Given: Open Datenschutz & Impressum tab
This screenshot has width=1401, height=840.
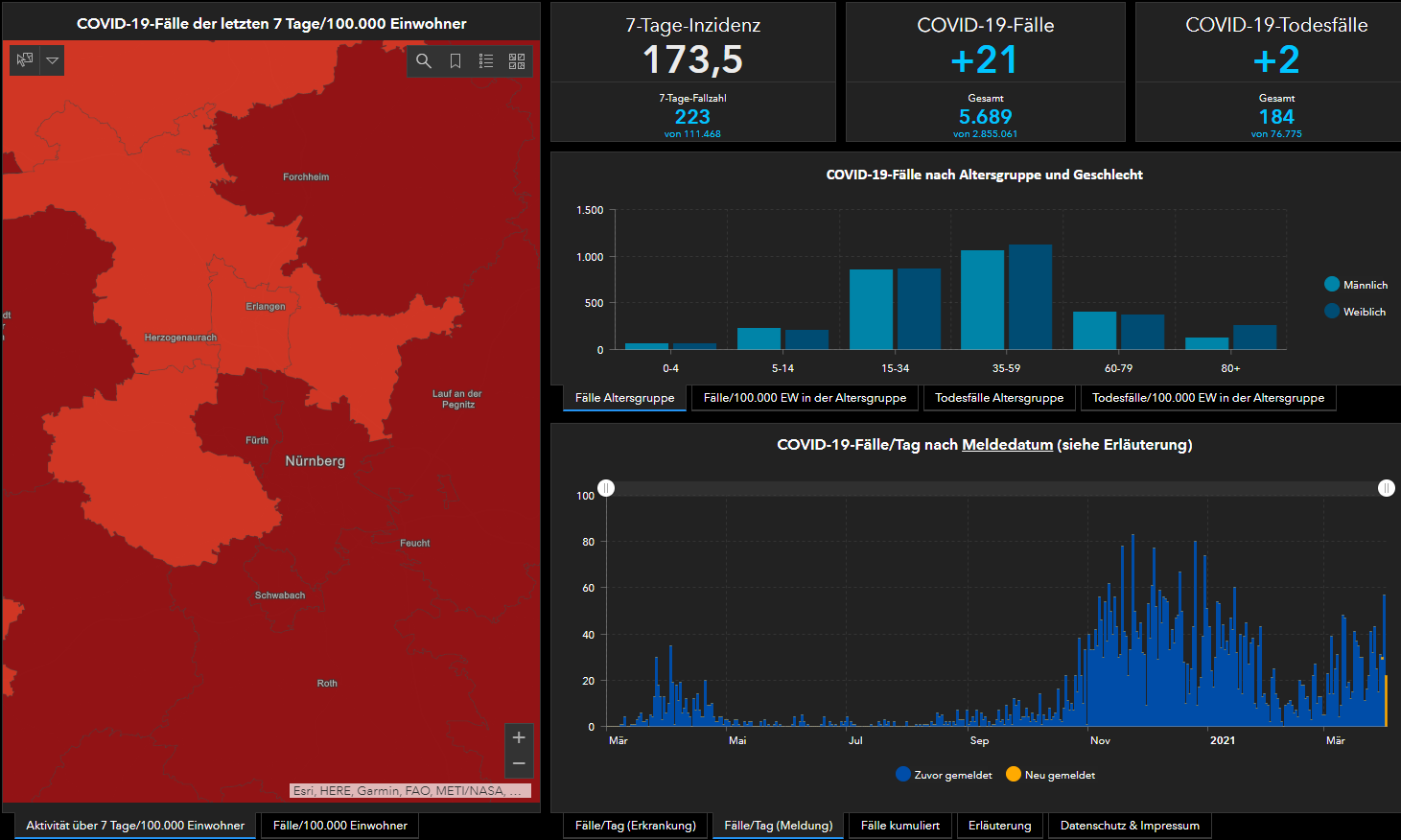Looking at the screenshot, I should tap(1130, 826).
